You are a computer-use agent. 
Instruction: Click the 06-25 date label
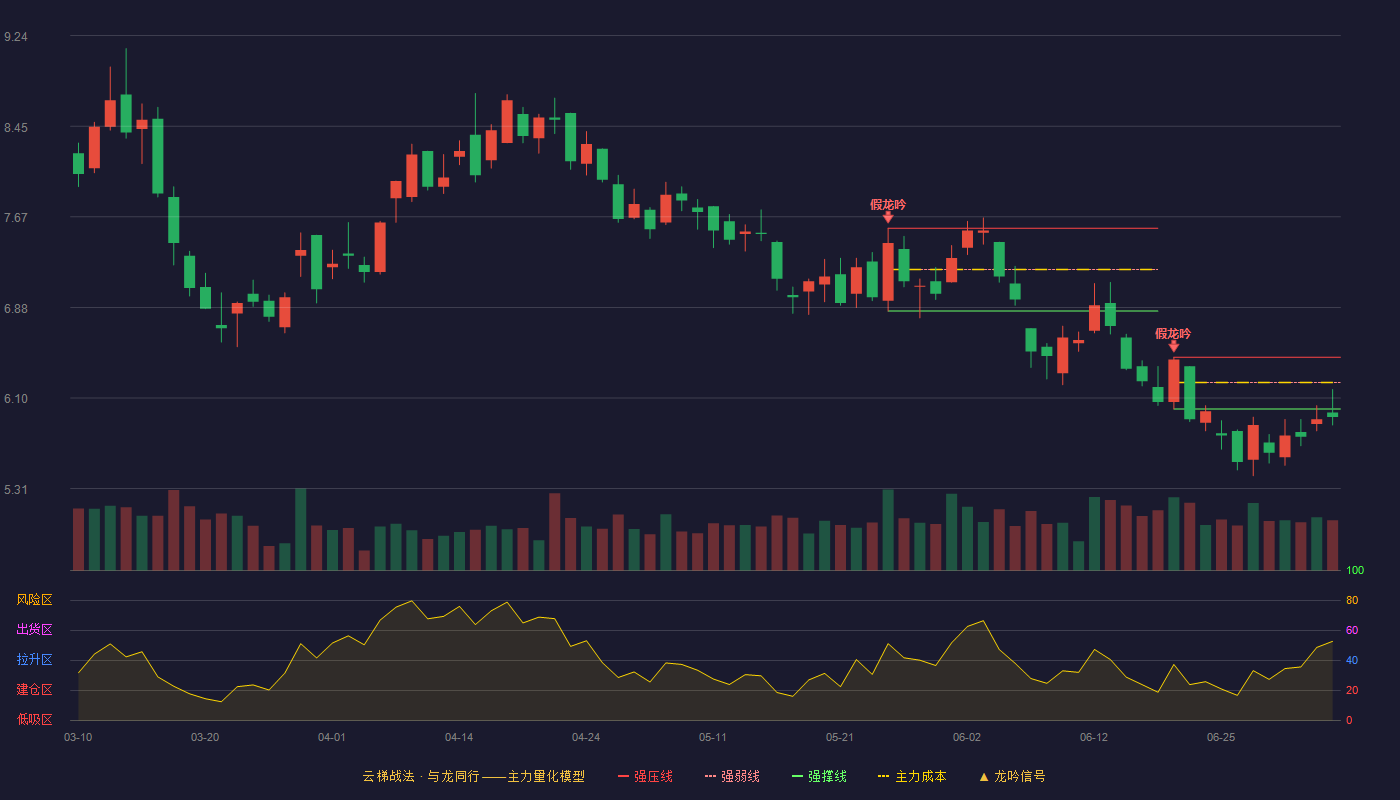tap(1221, 737)
